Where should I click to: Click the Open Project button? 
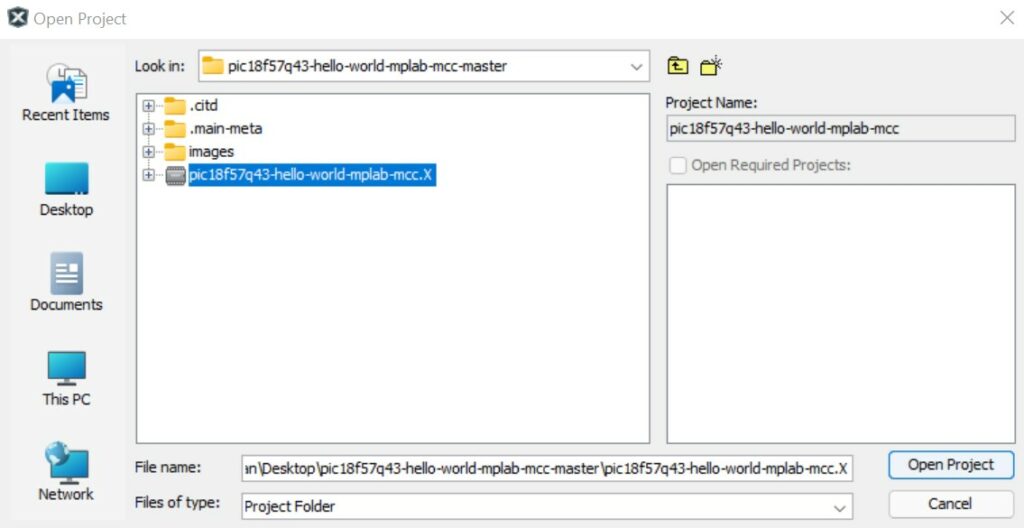click(950, 465)
